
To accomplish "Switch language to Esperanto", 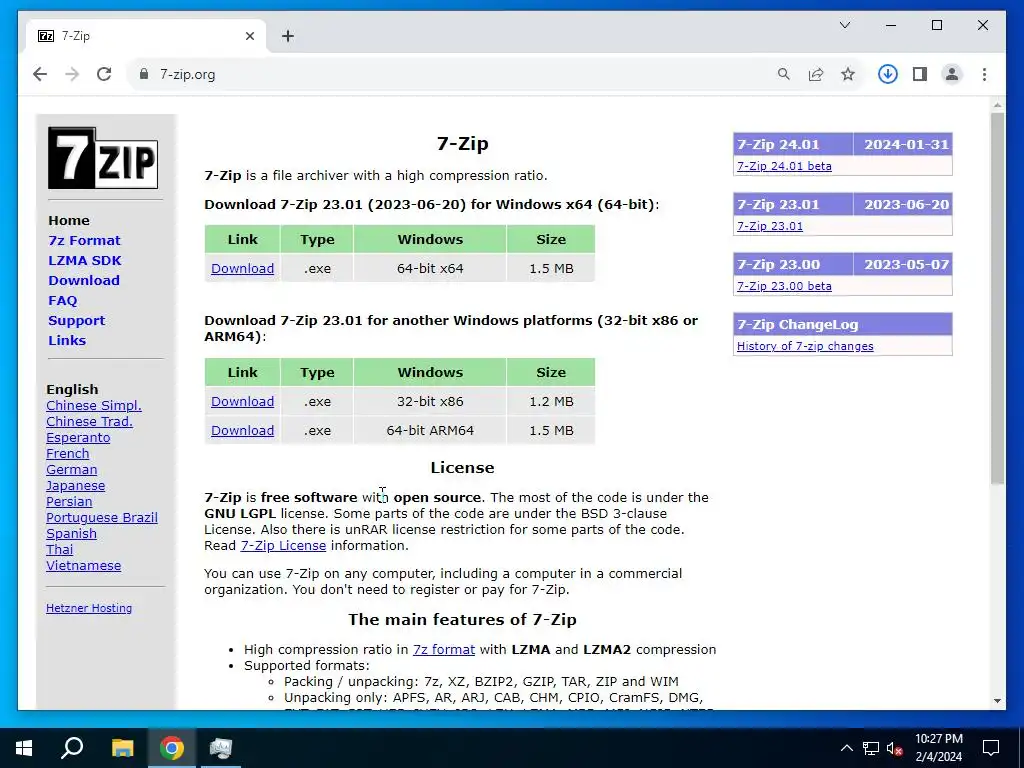I will pyautogui.click(x=78, y=438).
